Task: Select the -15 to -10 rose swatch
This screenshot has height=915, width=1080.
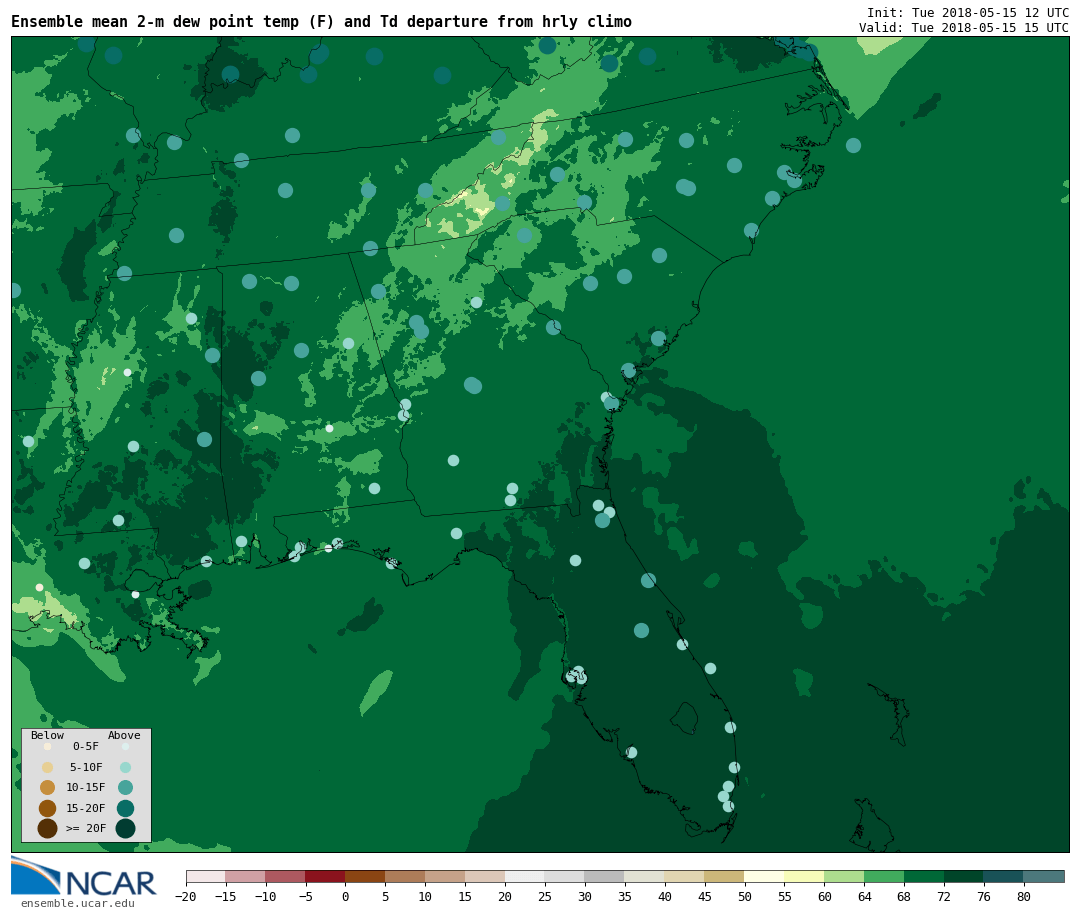Action: (x=246, y=876)
